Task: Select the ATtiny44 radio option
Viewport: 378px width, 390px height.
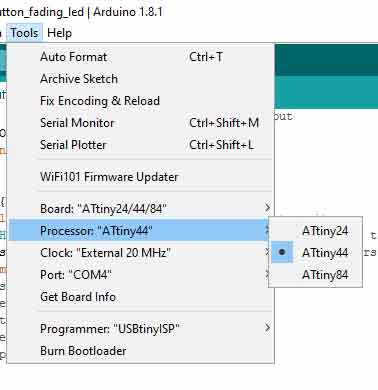Action: (316, 253)
